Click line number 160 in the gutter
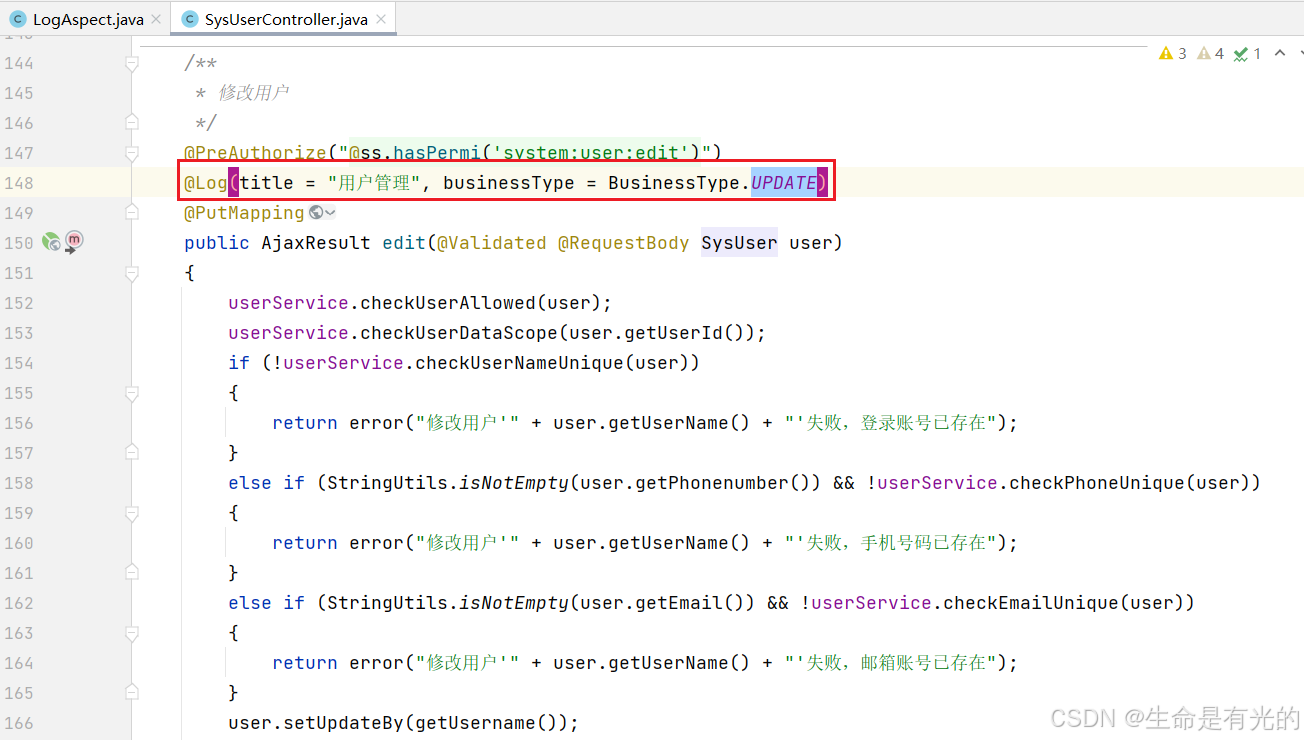This screenshot has width=1304, height=740. point(18,543)
